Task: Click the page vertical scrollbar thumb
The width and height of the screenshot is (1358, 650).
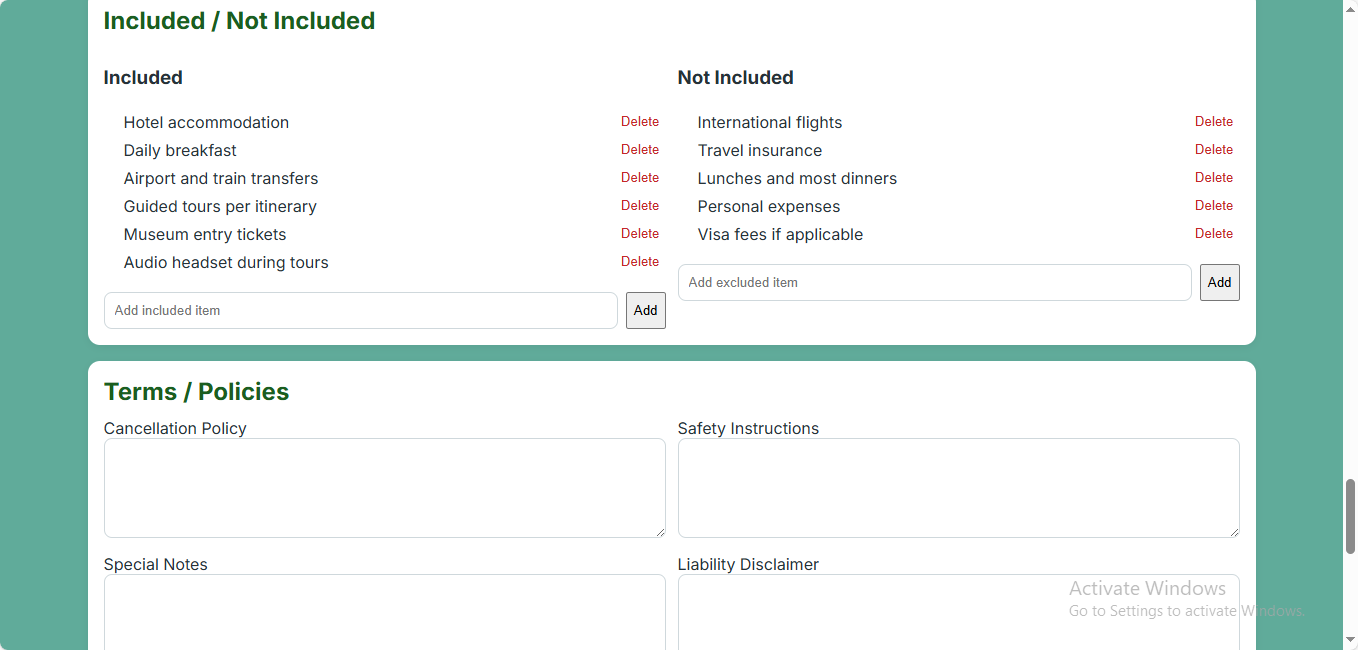Action: pyautogui.click(x=1350, y=516)
